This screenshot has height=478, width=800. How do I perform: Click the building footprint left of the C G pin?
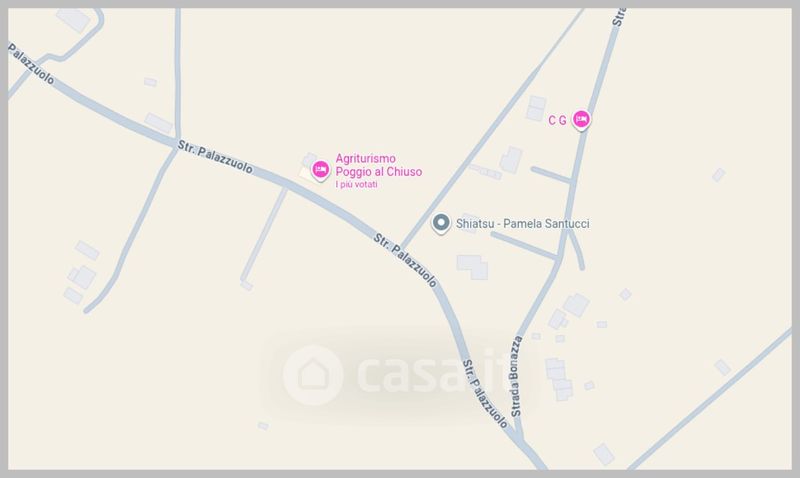coord(536,108)
